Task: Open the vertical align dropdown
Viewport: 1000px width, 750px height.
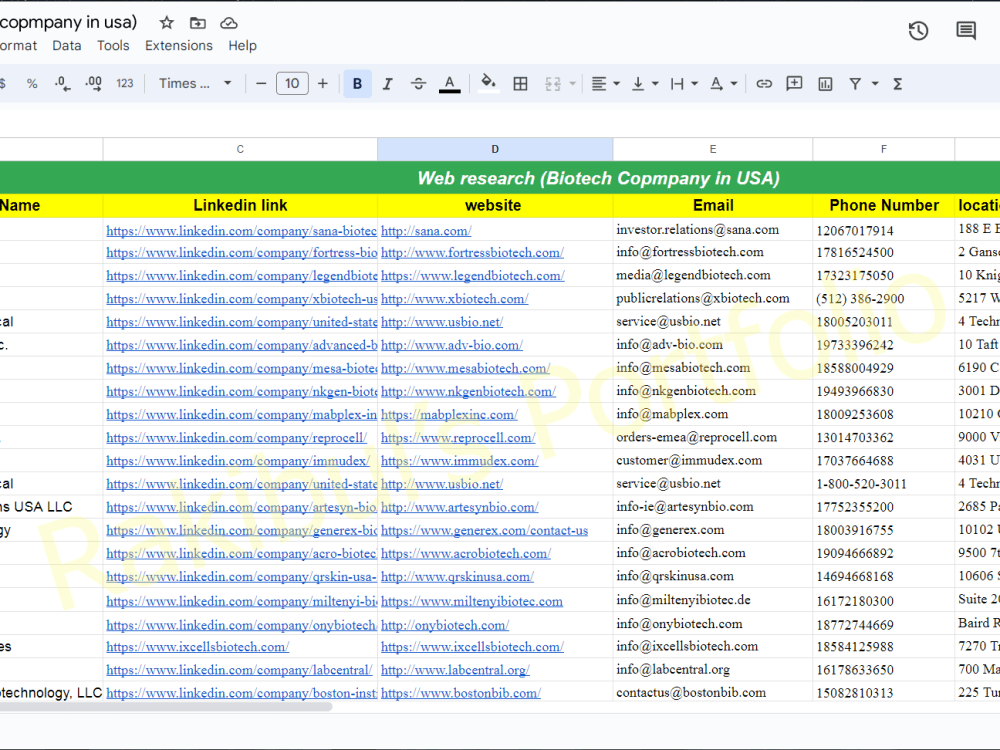Action: pyautogui.click(x=644, y=84)
